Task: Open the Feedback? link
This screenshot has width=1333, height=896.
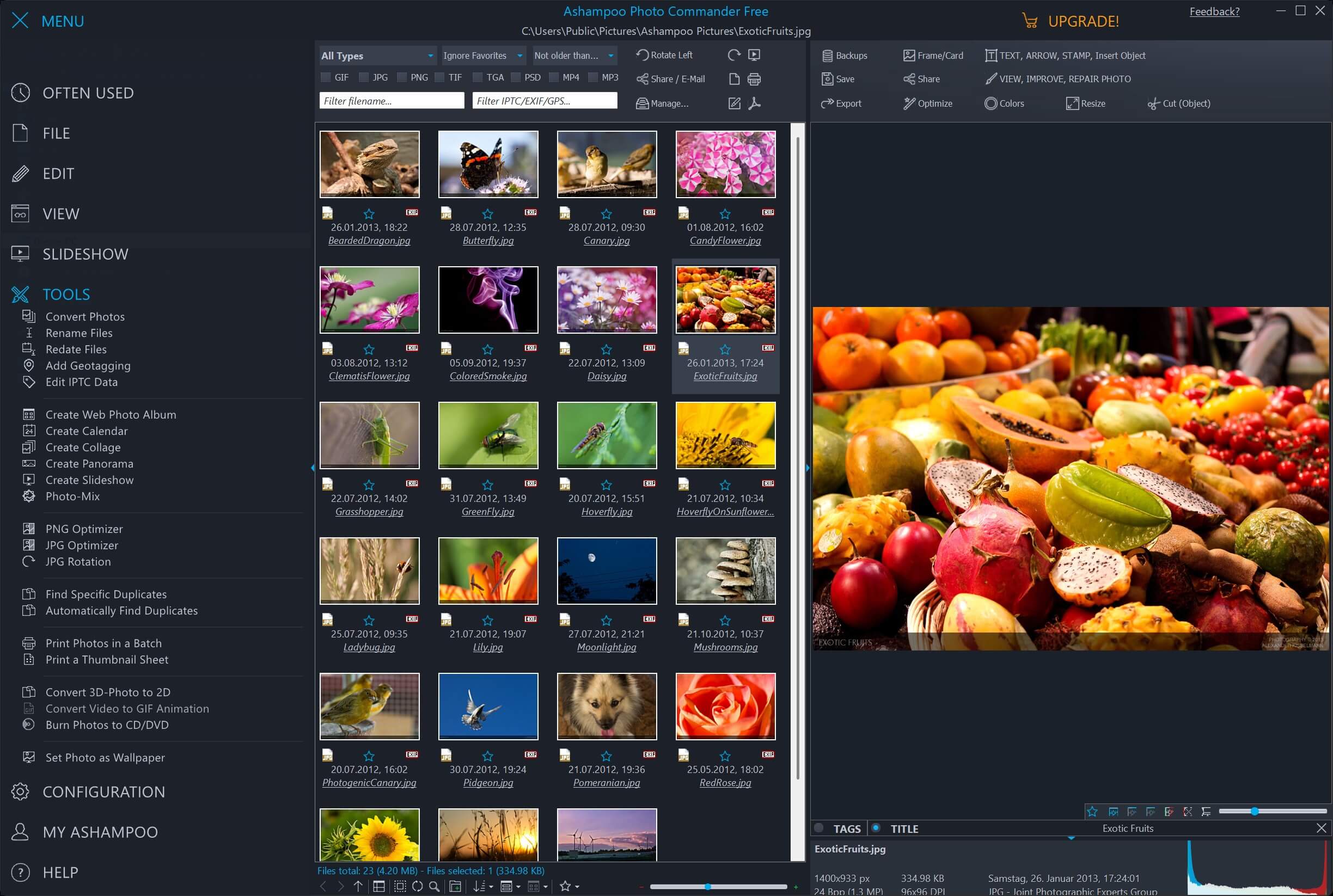Action: coord(1214,11)
